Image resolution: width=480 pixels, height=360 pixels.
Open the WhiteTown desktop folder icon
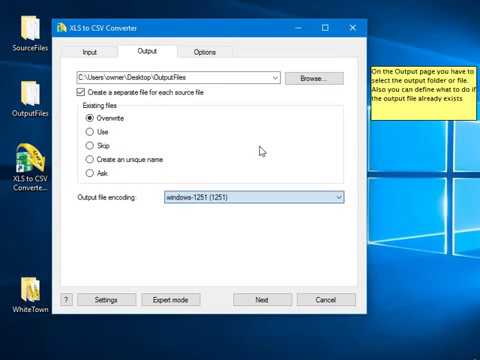click(30, 295)
